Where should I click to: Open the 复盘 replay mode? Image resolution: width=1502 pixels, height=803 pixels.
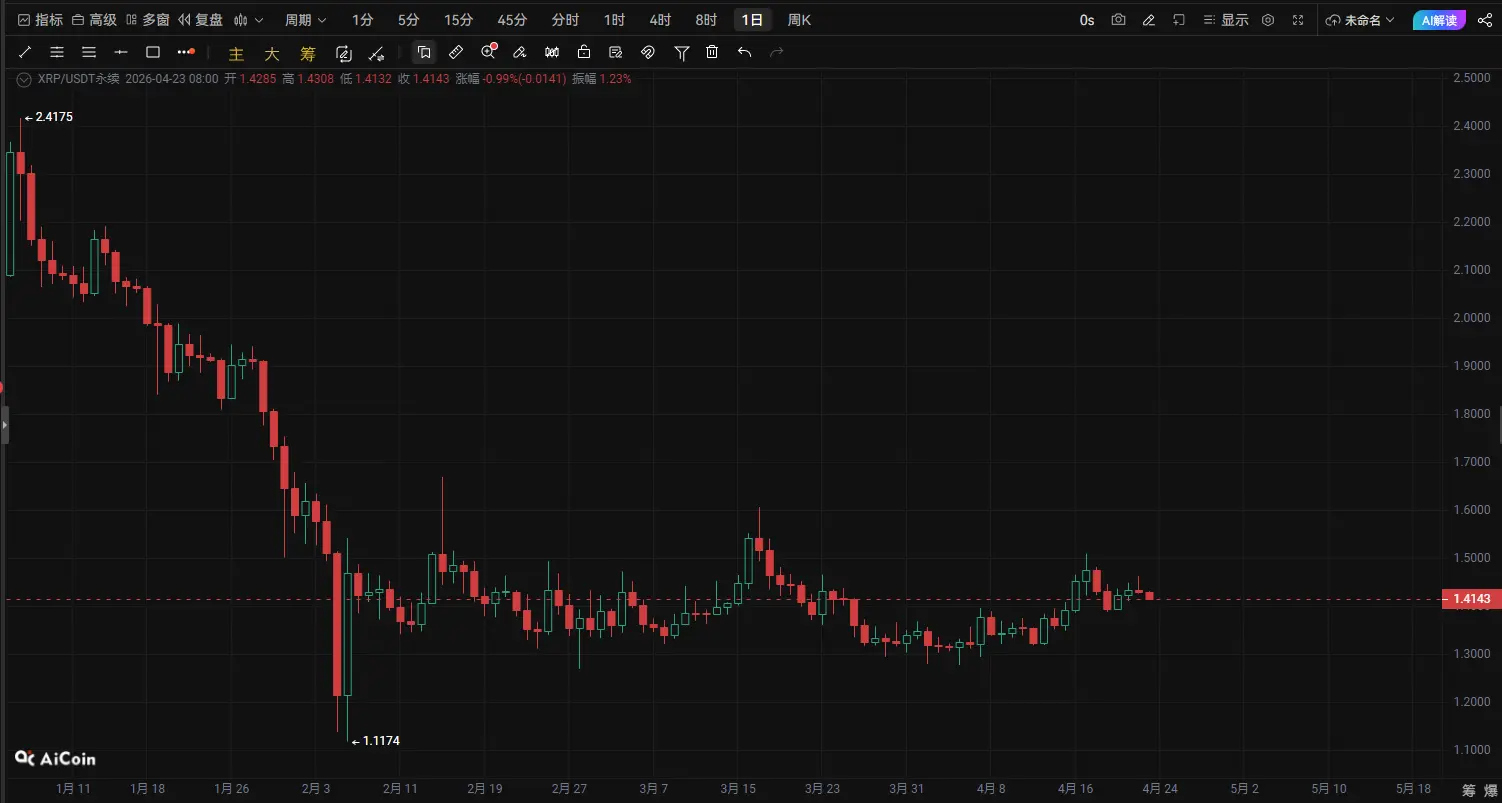[201, 20]
